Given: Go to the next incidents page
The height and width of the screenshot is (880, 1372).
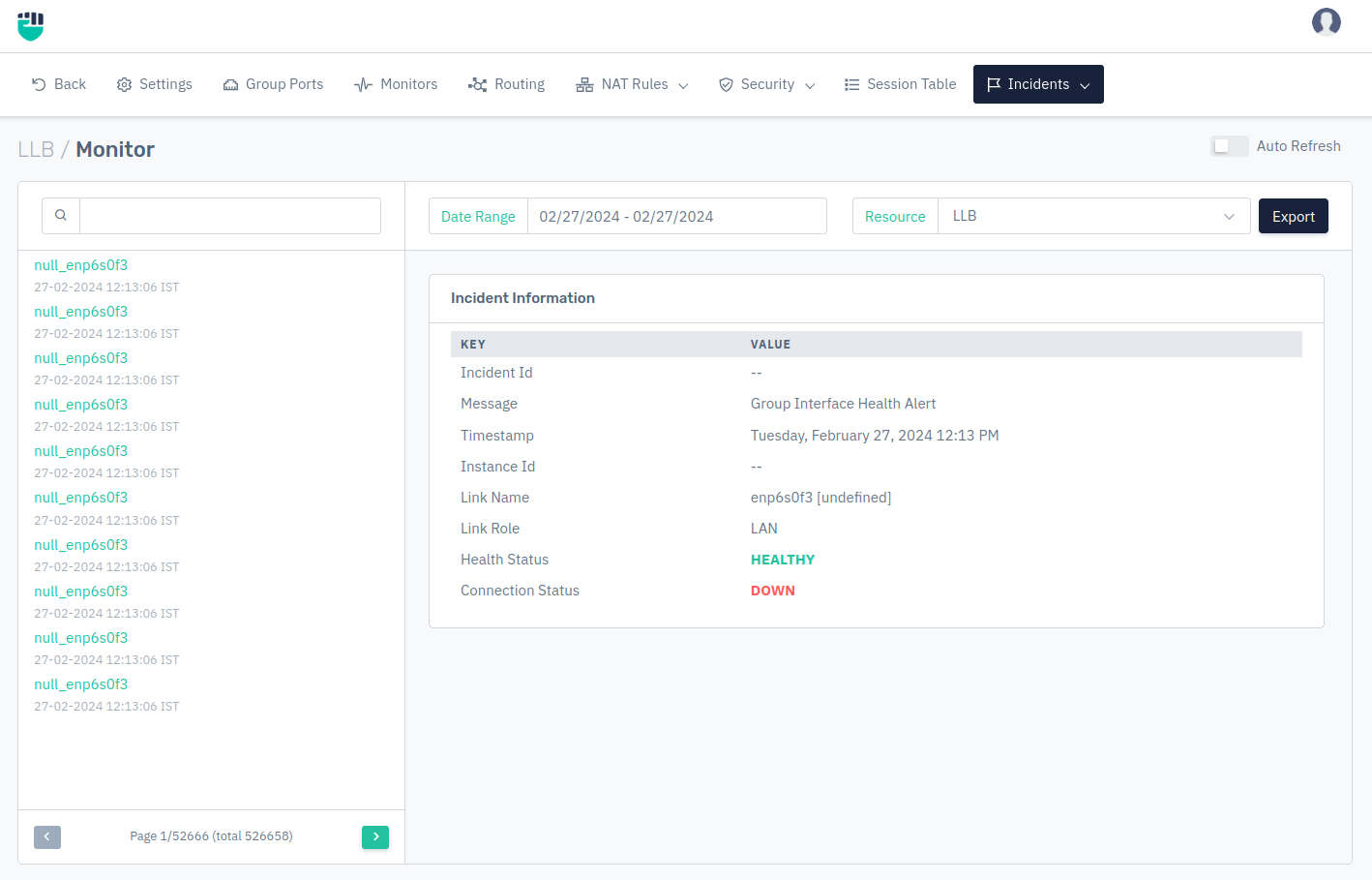Looking at the screenshot, I should click(x=375, y=837).
